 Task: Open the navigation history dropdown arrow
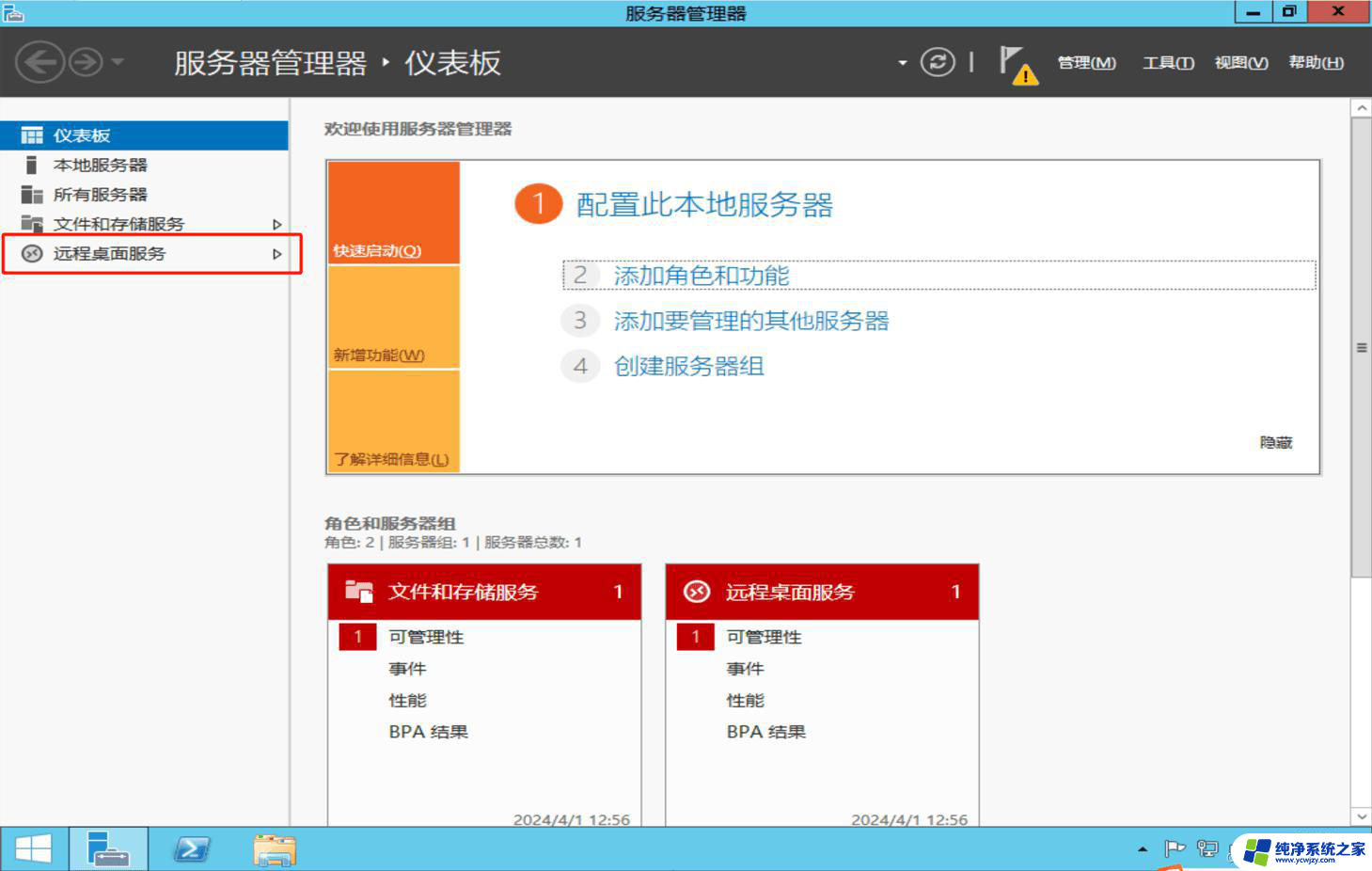tap(118, 62)
